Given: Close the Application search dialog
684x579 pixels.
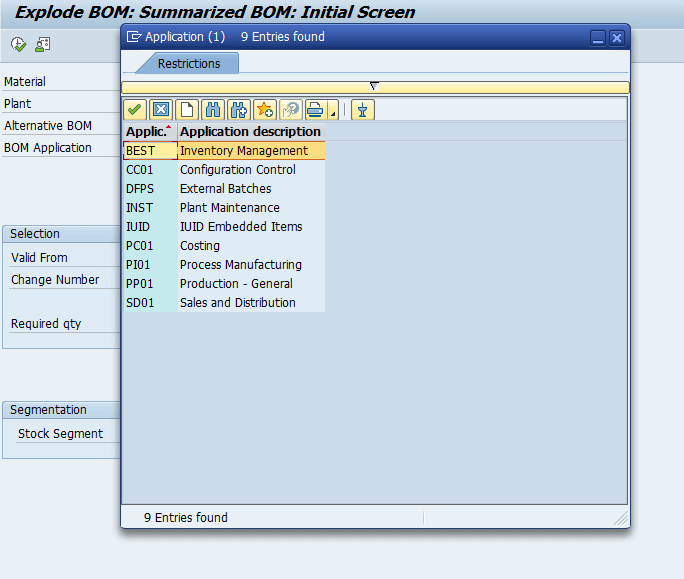Looking at the screenshot, I should click(x=617, y=38).
